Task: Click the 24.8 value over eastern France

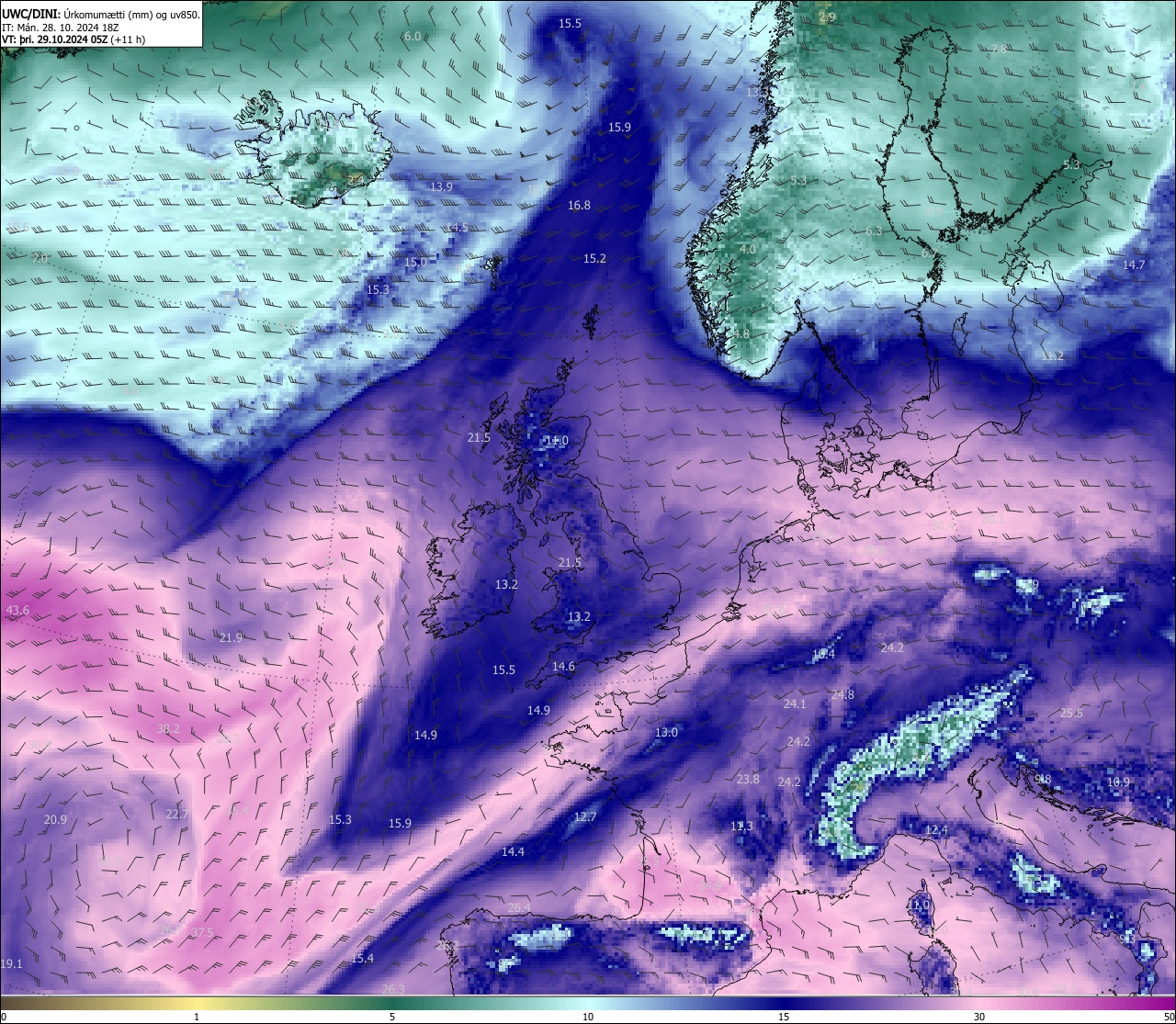Action: pyautogui.click(x=842, y=695)
